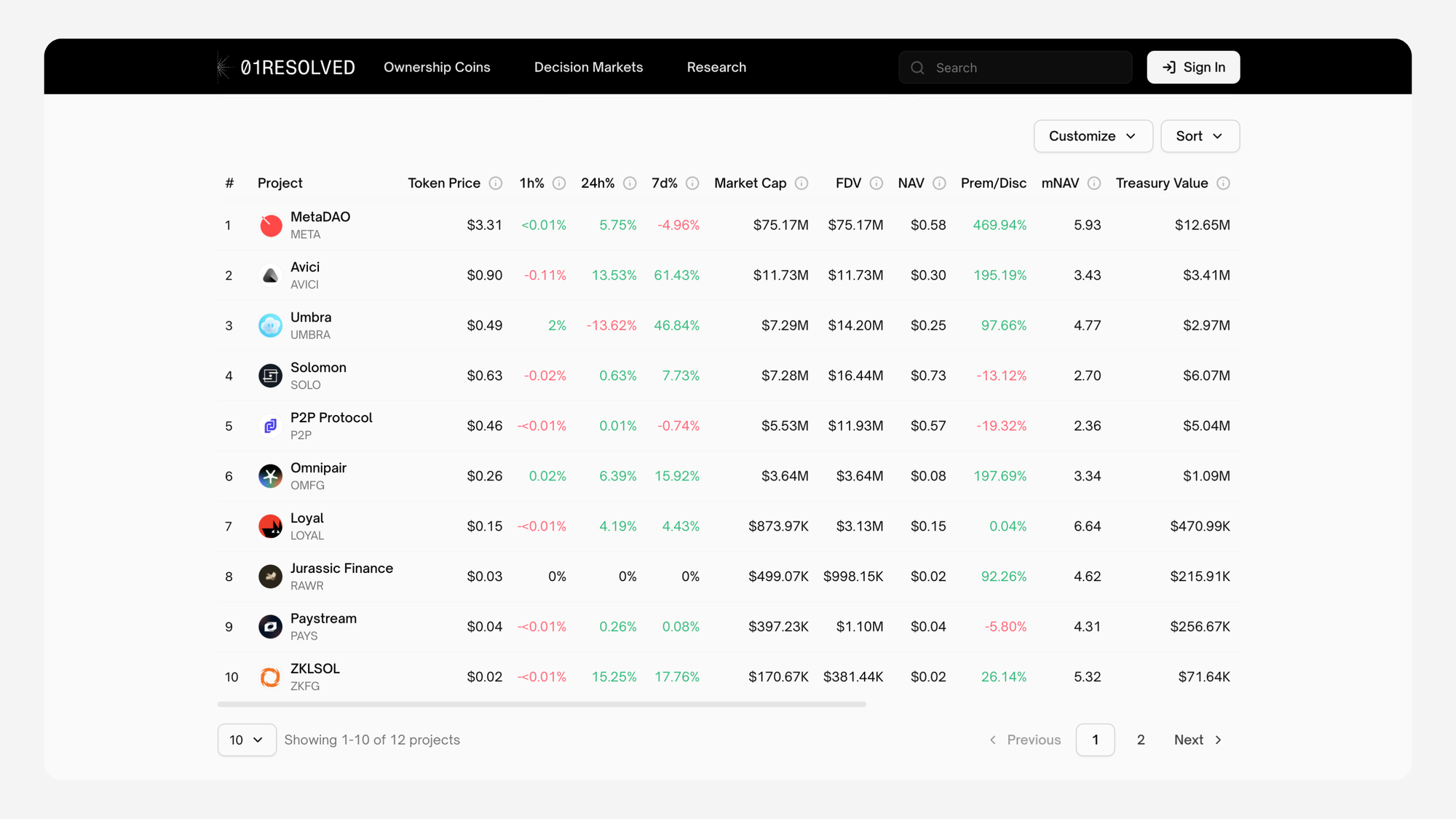Open the Decision Markets nav item

[588, 67]
